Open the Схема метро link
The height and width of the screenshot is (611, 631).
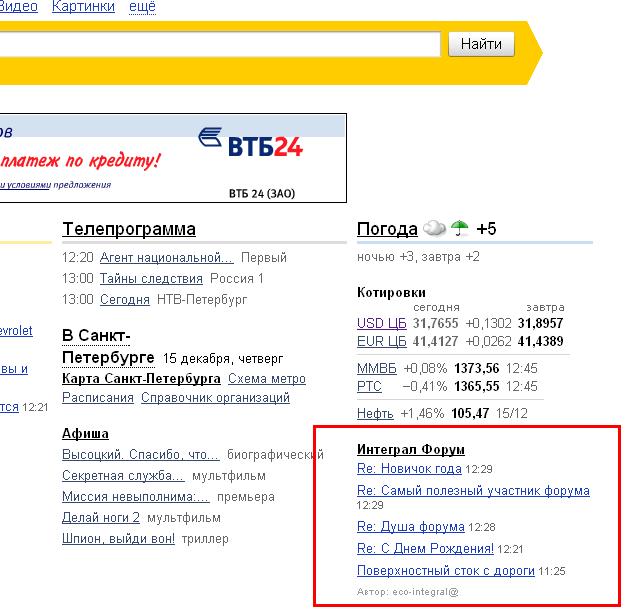click(x=267, y=379)
